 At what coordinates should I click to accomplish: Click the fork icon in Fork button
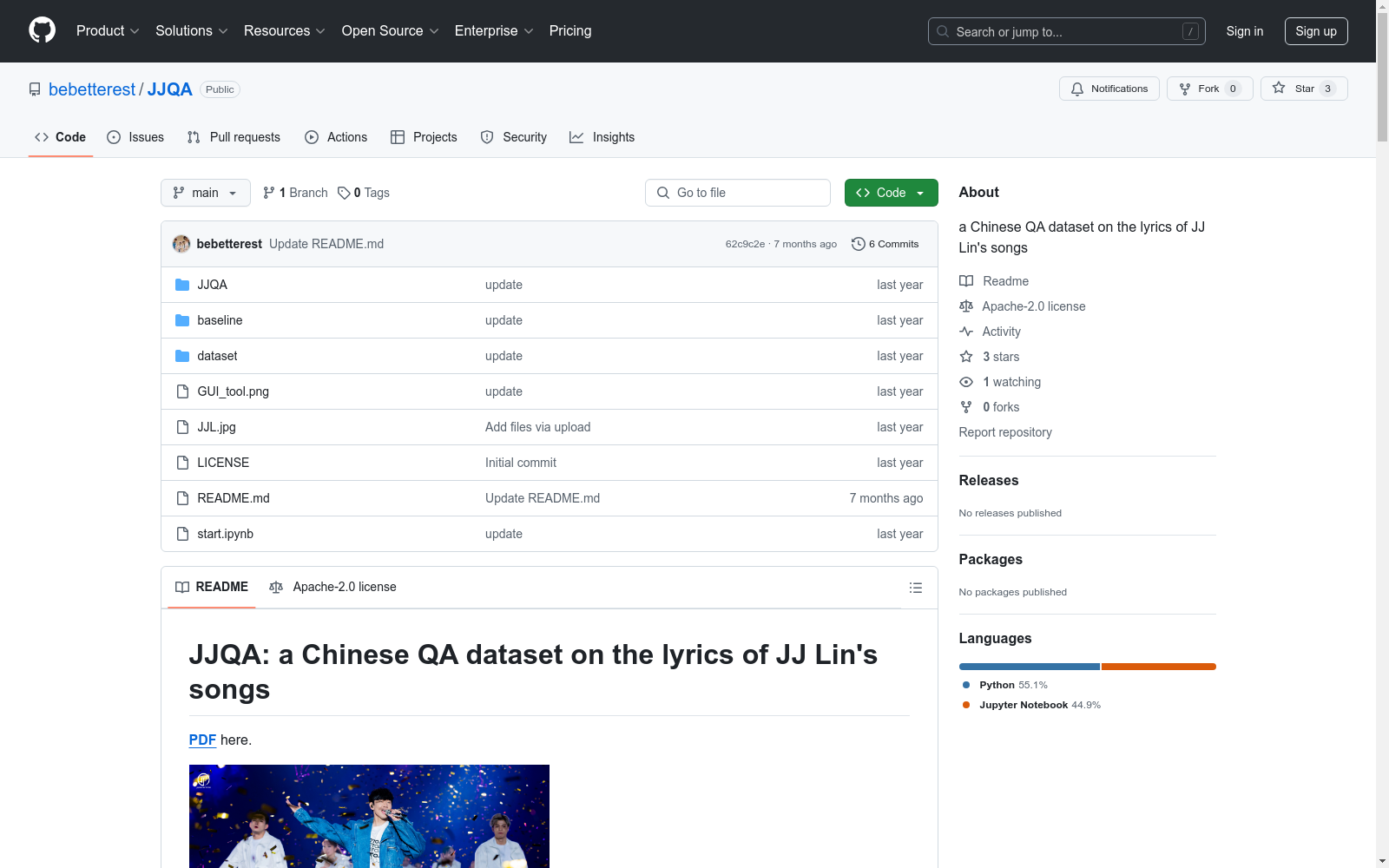(x=1185, y=89)
